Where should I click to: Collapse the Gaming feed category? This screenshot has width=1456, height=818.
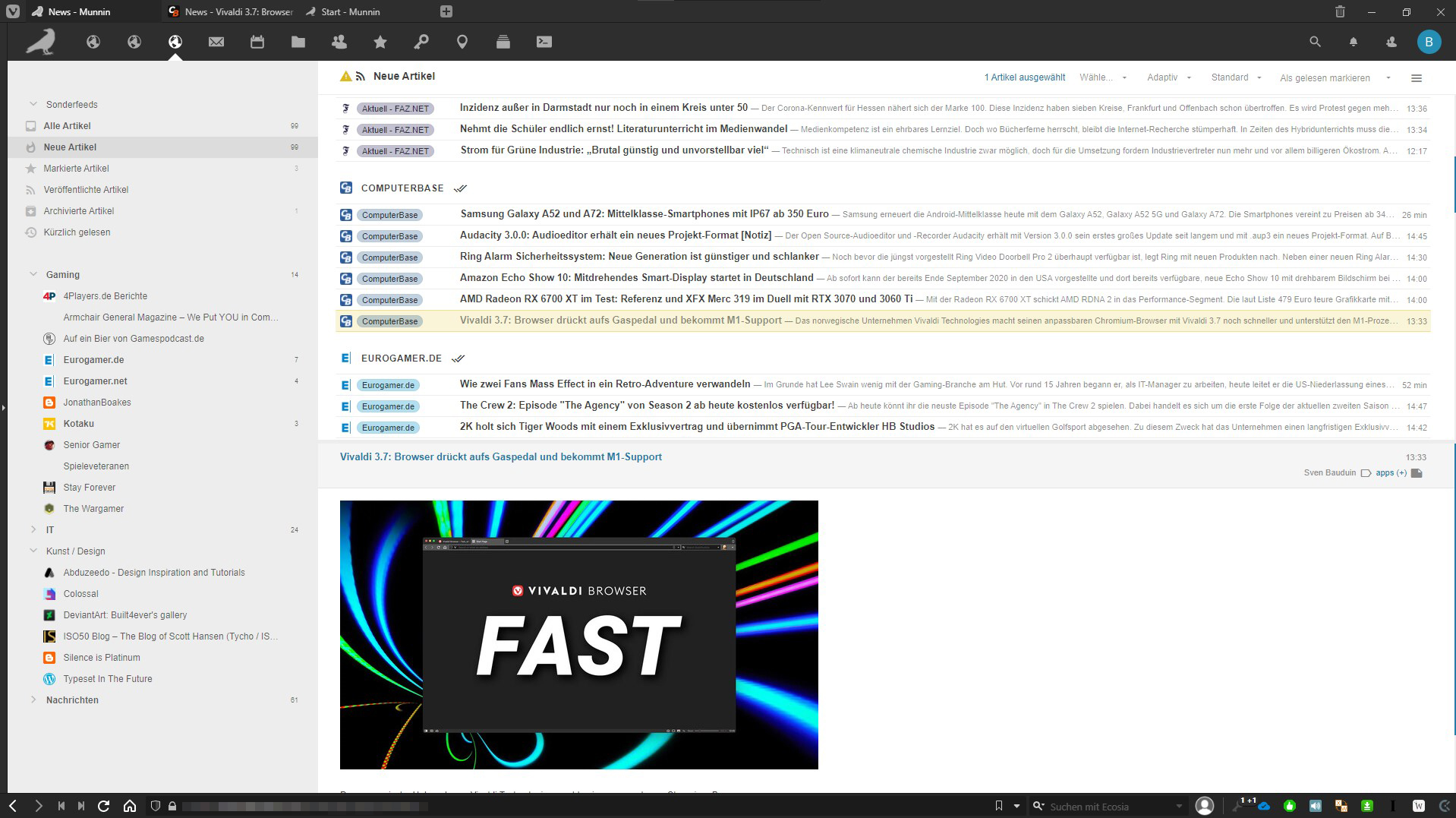(x=33, y=274)
